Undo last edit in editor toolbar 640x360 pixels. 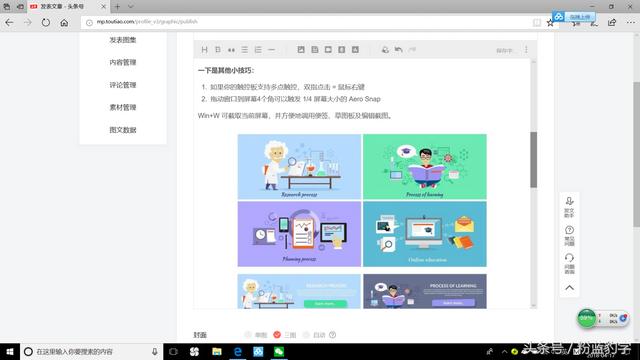point(398,49)
